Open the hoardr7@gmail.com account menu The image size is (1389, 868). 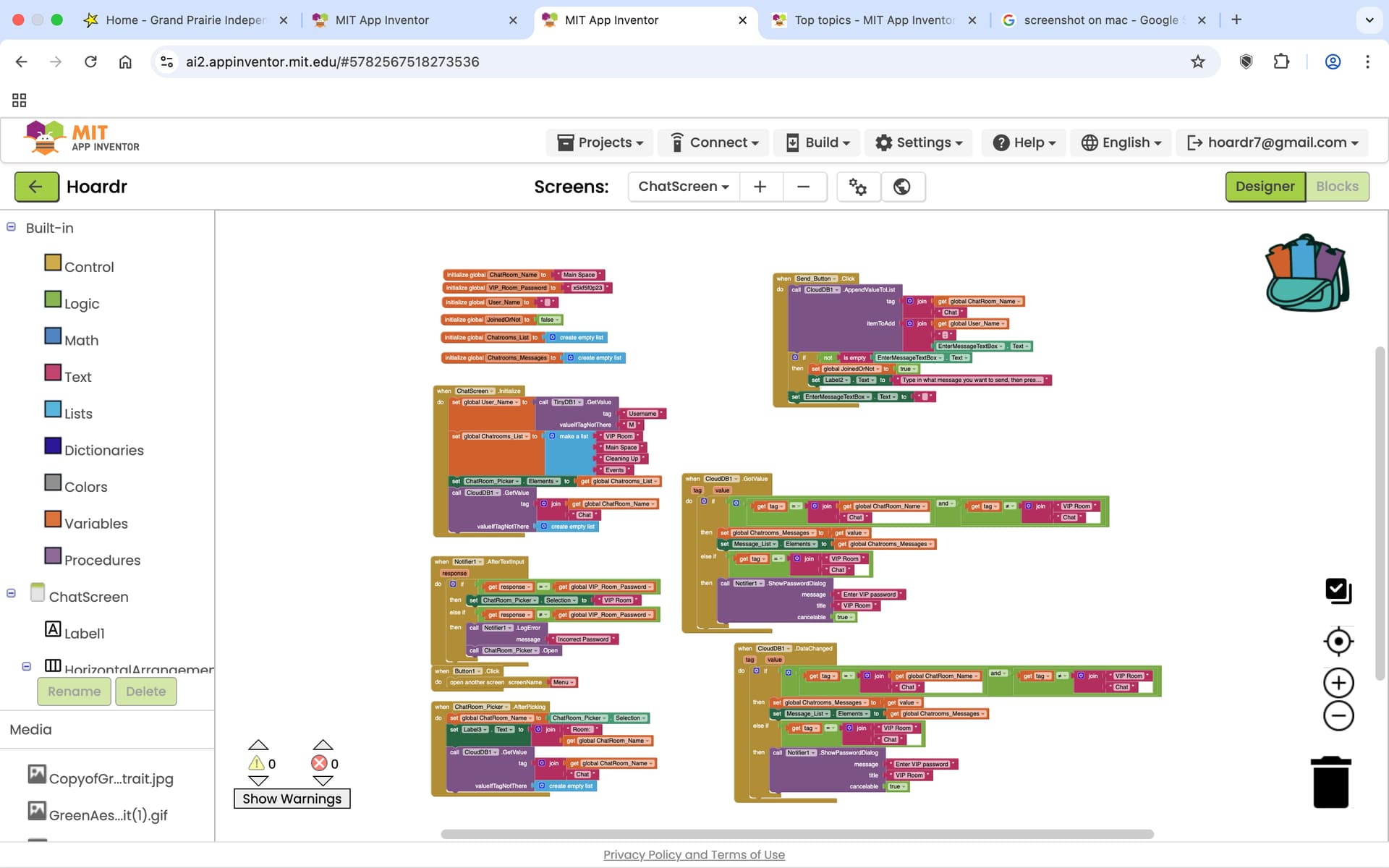[1273, 142]
